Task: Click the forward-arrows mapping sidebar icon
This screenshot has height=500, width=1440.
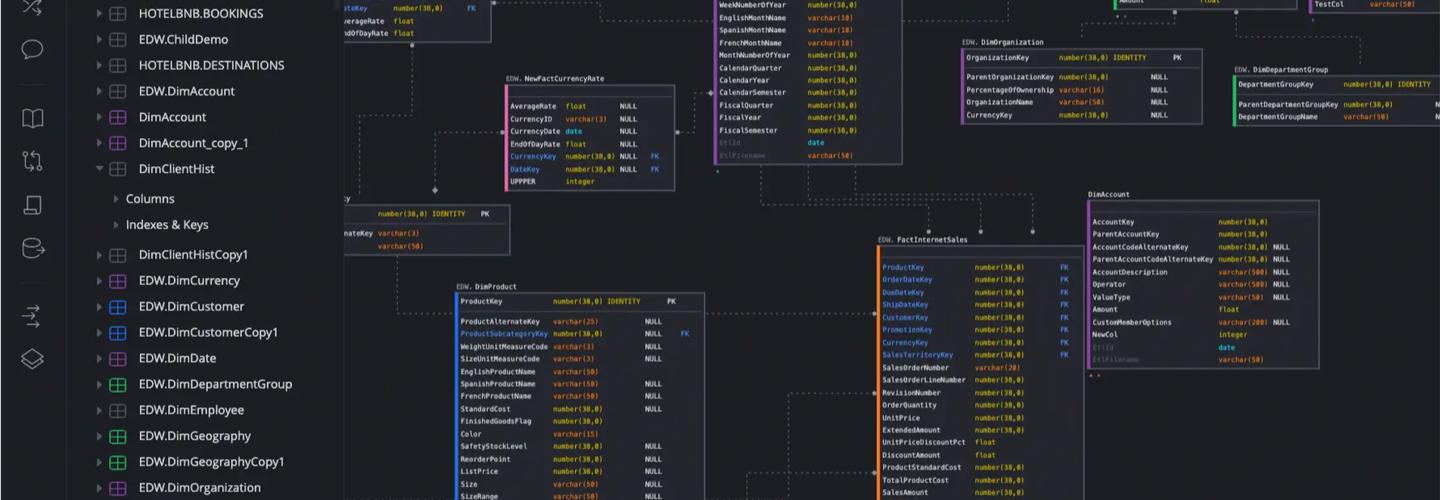Action: click(32, 316)
